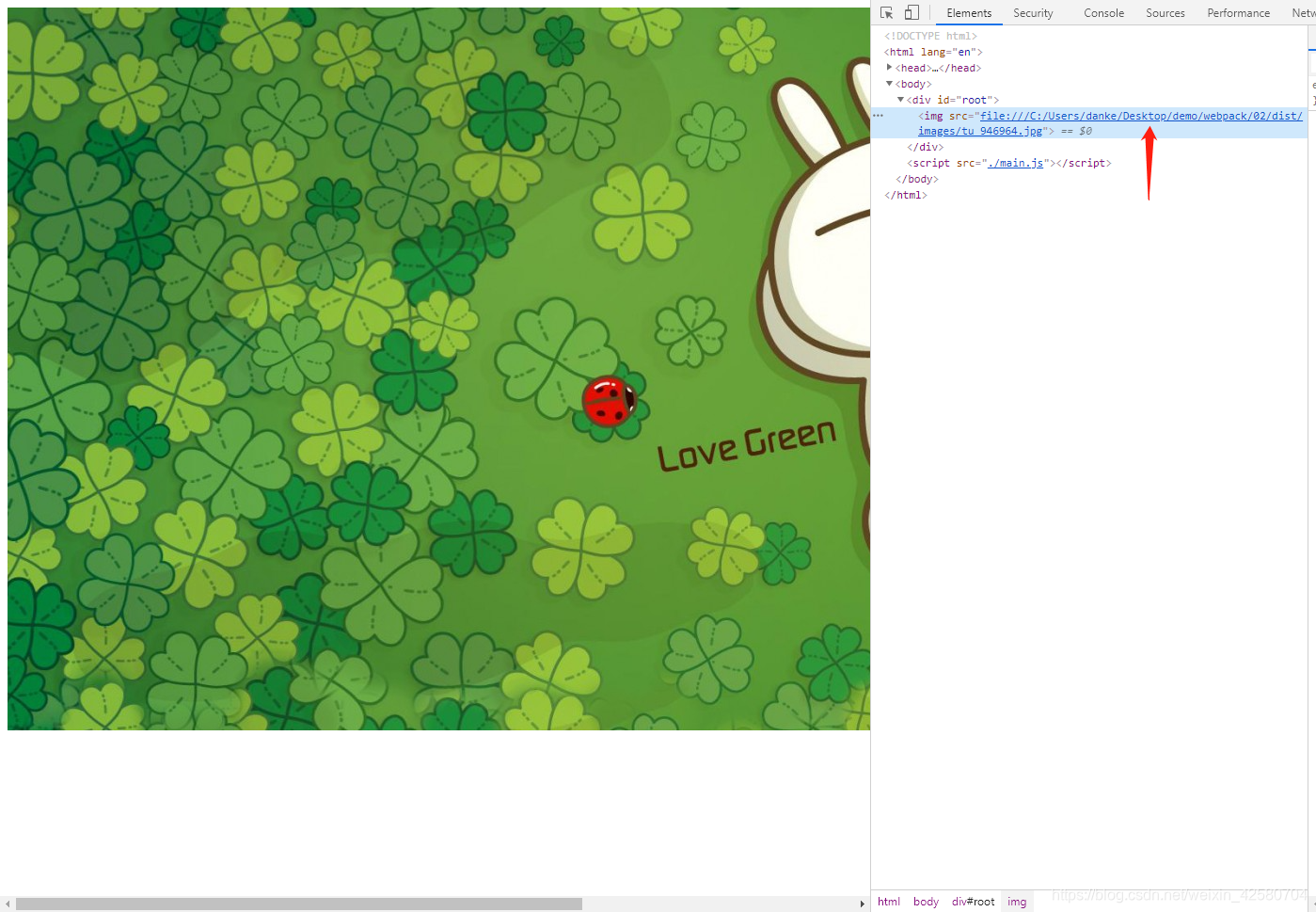
Task: Click the horizontal scrollbar thumb
Action: 299,904
